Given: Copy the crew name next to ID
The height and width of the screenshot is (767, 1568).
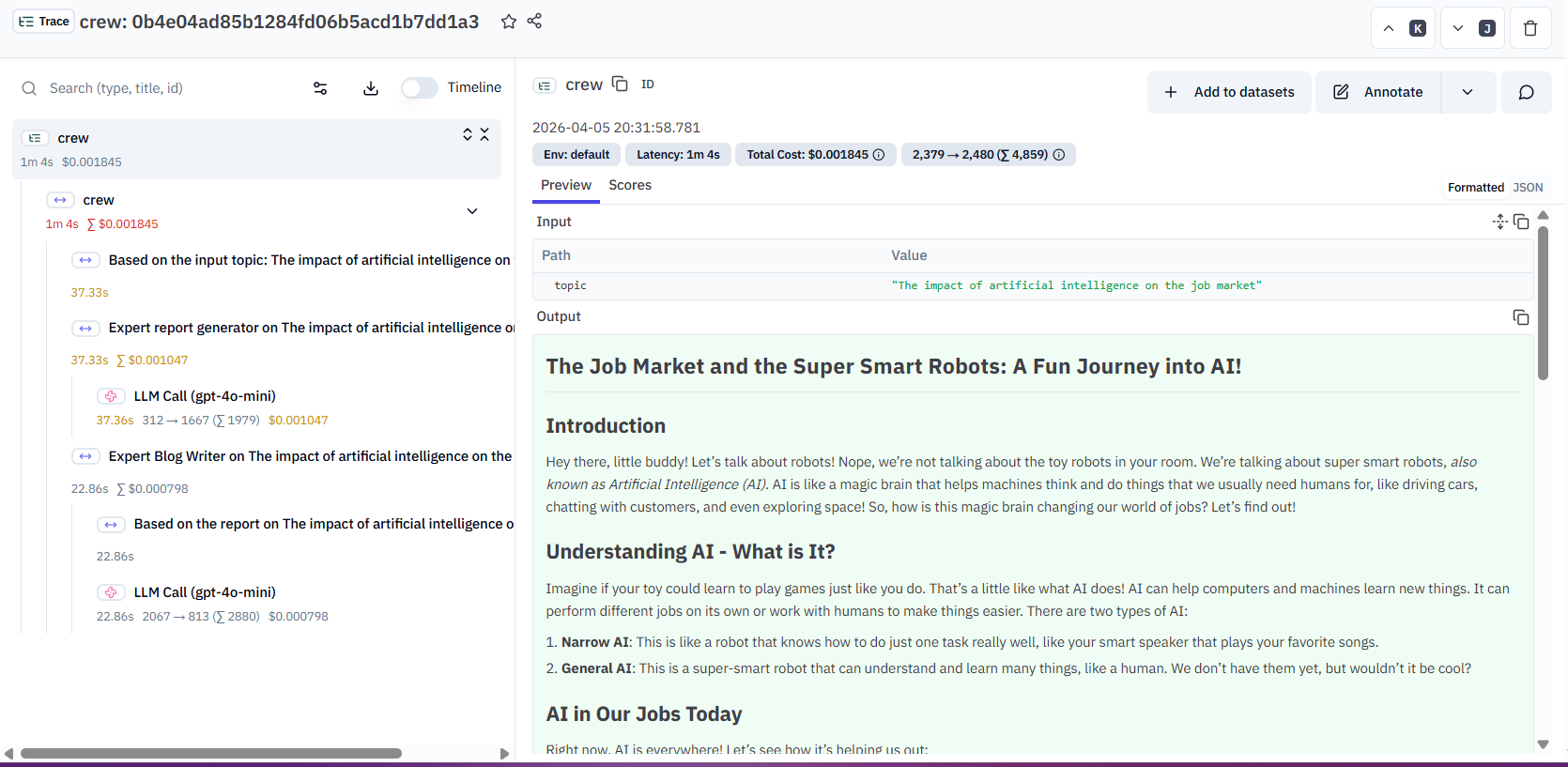Looking at the screenshot, I should [620, 84].
